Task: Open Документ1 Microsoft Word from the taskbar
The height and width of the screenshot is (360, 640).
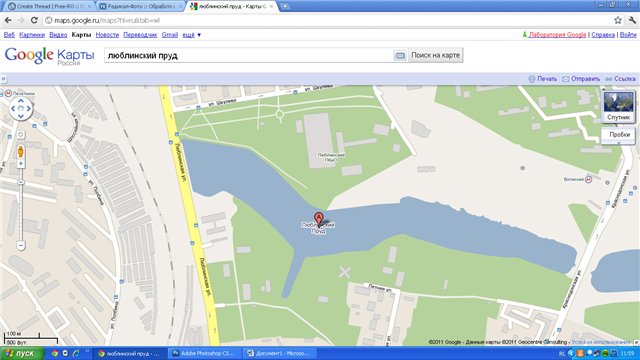Action: [281, 353]
